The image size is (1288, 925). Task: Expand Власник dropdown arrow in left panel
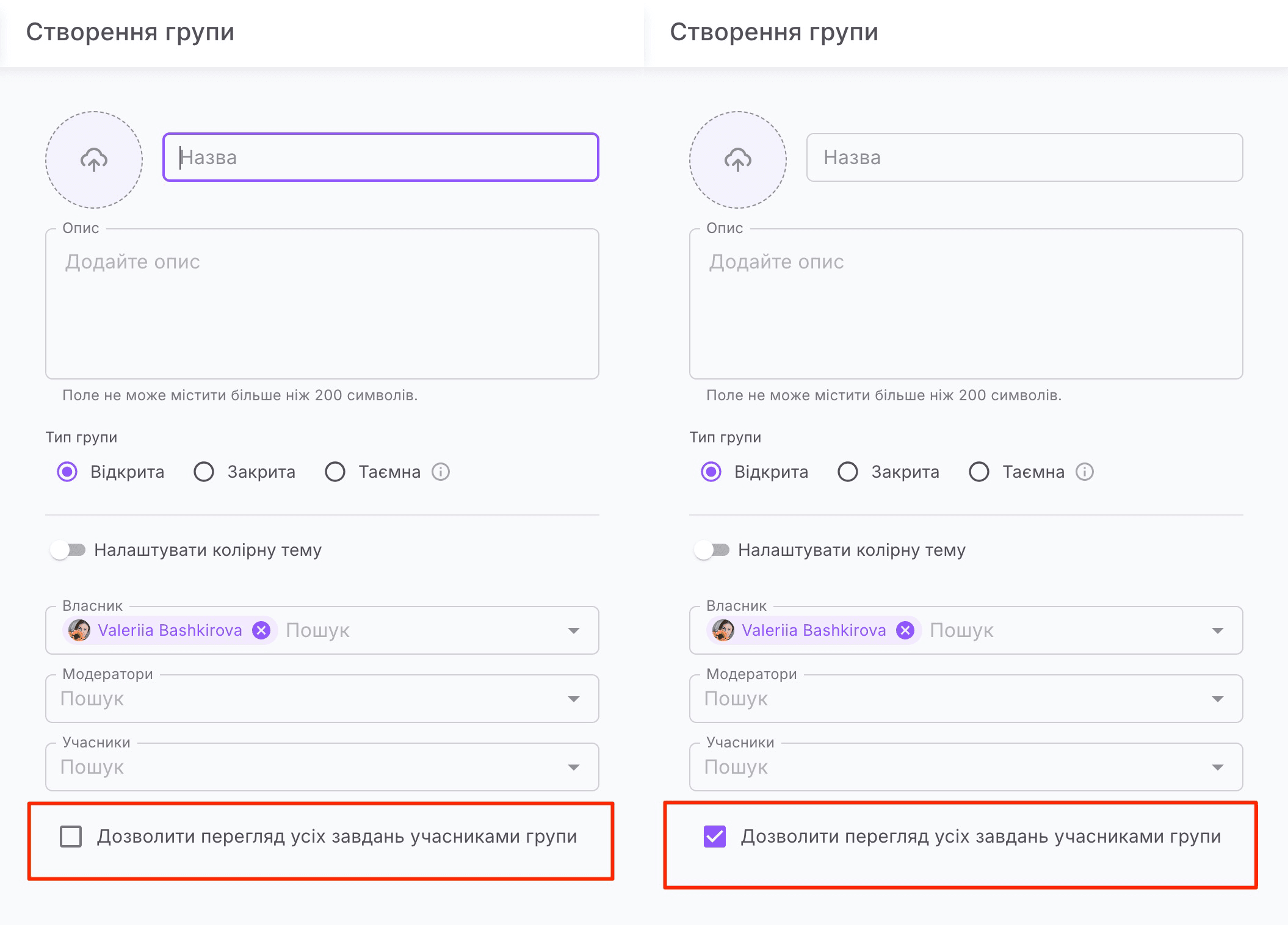tap(574, 631)
